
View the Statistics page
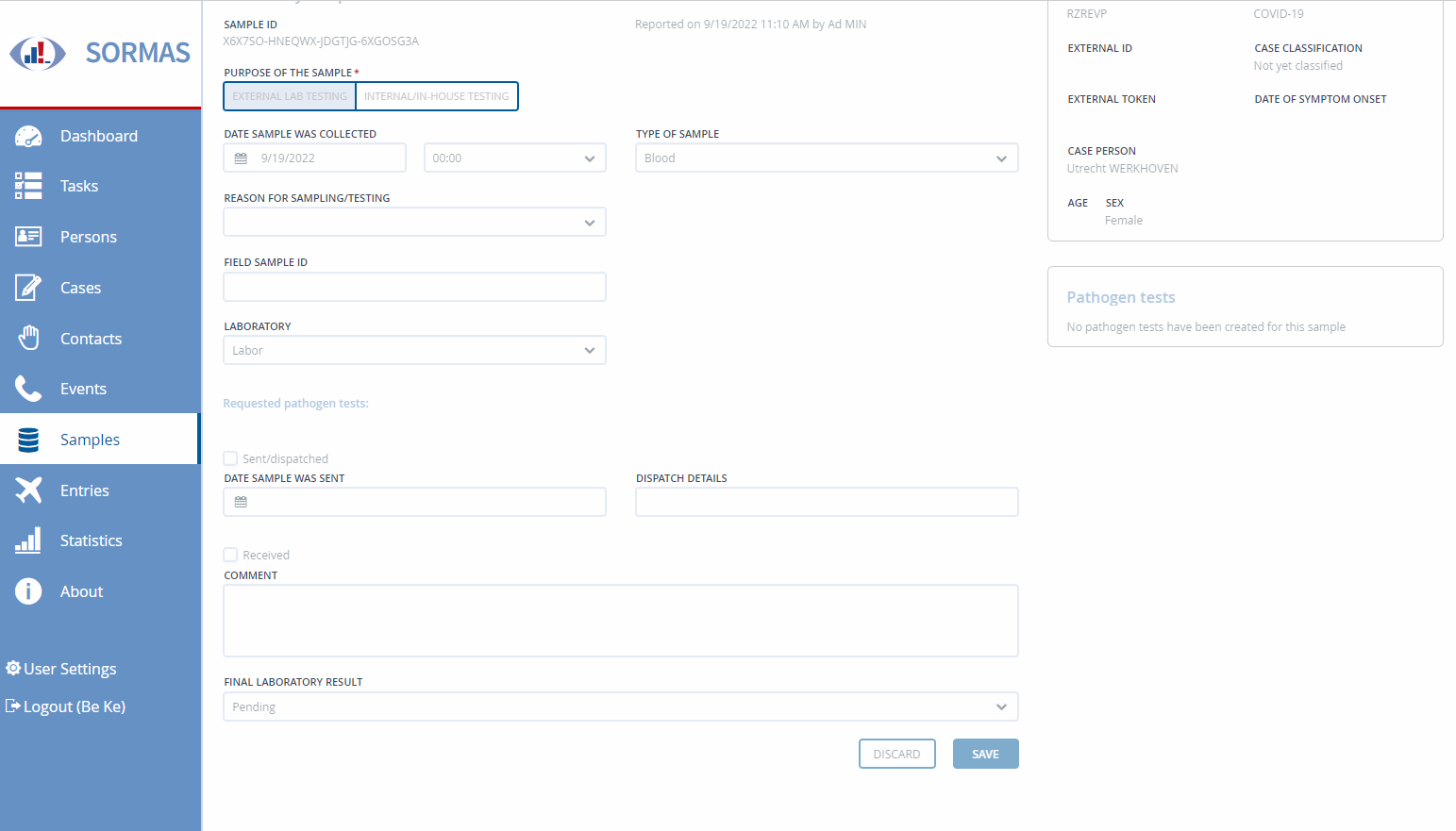pos(100,540)
